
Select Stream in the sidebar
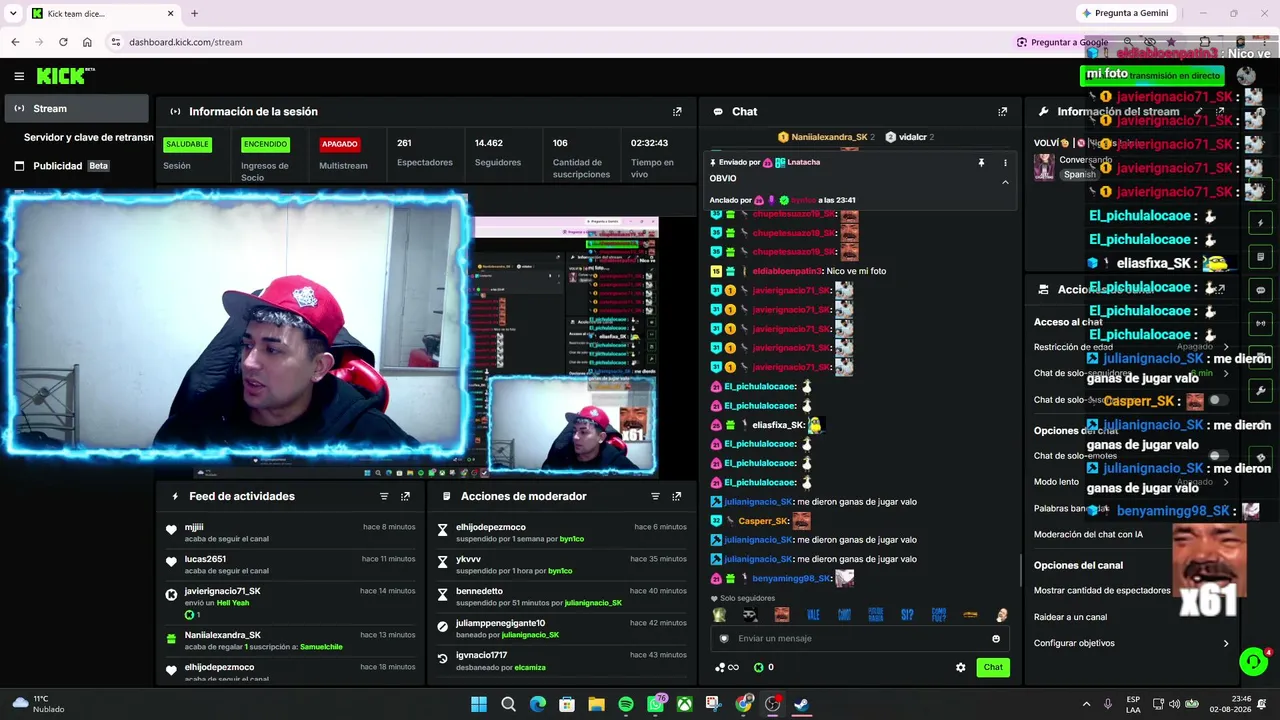click(78, 109)
